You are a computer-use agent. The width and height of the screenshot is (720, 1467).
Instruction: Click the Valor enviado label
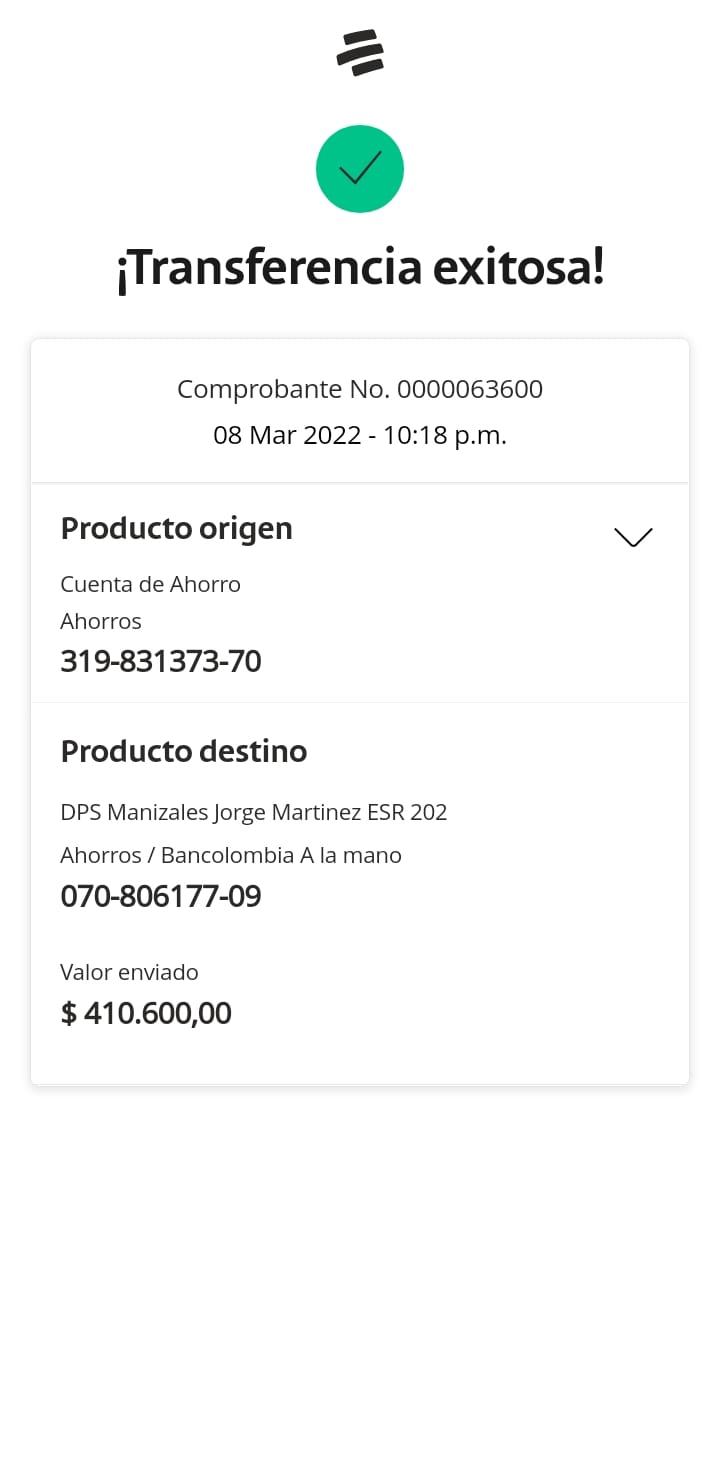point(130,972)
